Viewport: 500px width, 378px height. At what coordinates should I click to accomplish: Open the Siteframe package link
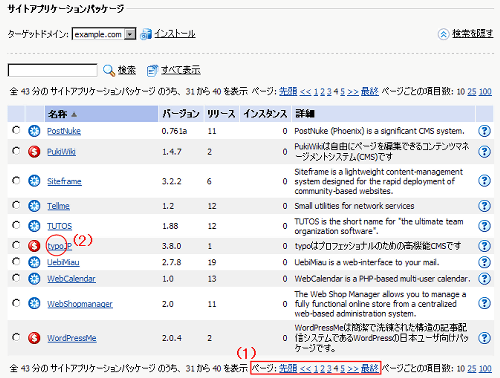click(64, 181)
